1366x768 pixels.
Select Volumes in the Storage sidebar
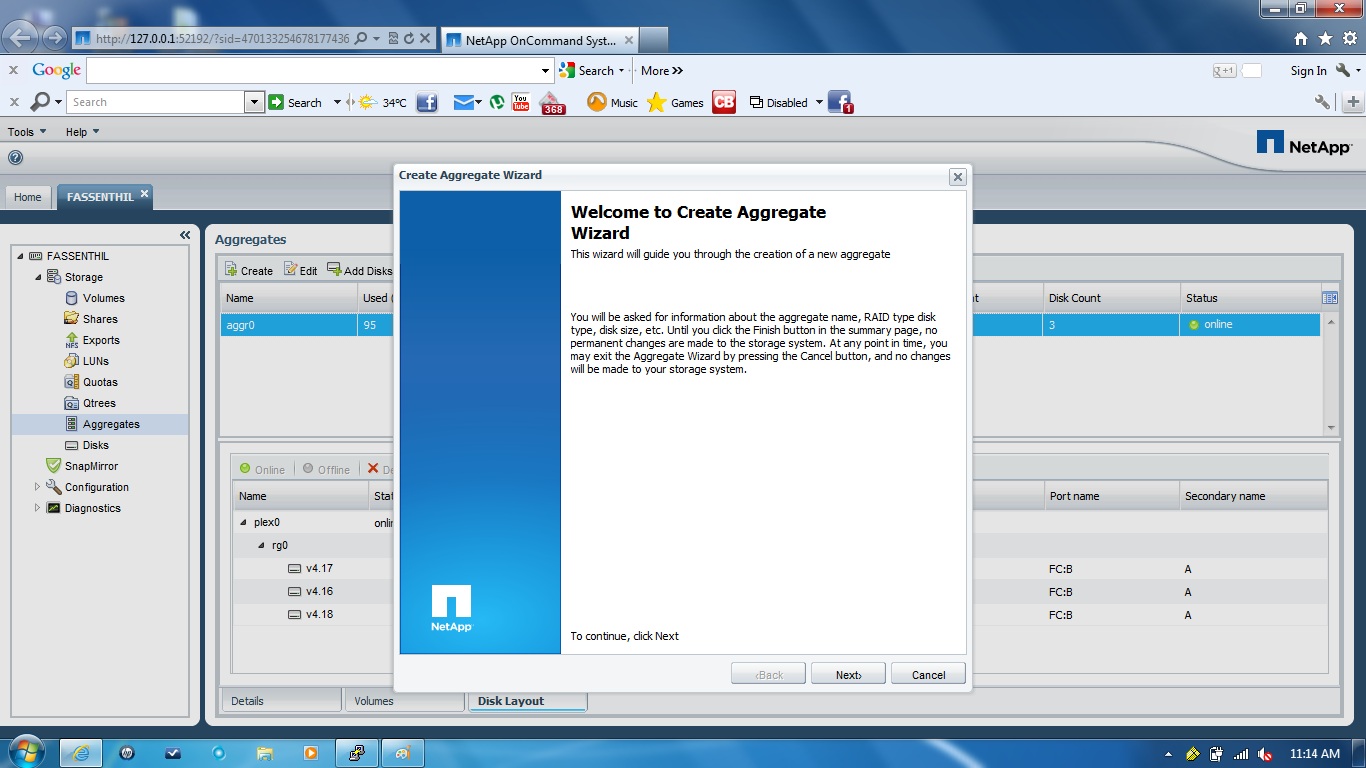tap(105, 297)
